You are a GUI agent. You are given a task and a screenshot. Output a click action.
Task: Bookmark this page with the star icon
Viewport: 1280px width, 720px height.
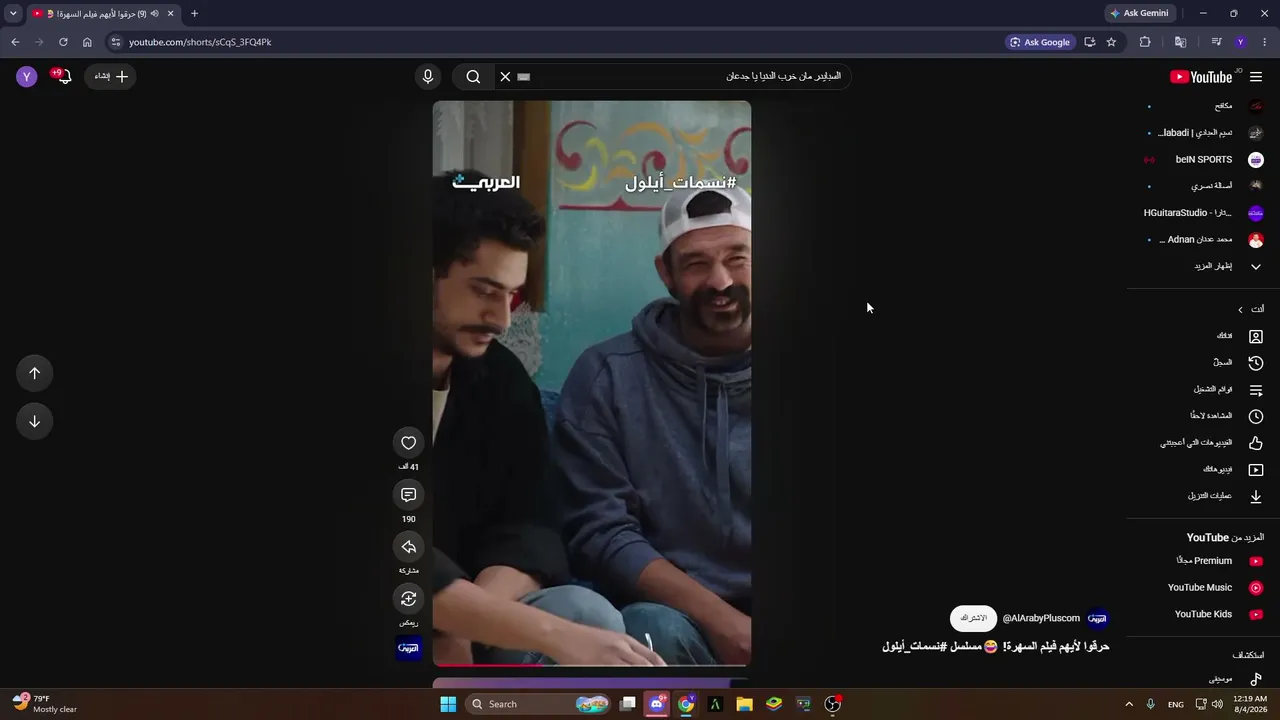[x=1111, y=42]
